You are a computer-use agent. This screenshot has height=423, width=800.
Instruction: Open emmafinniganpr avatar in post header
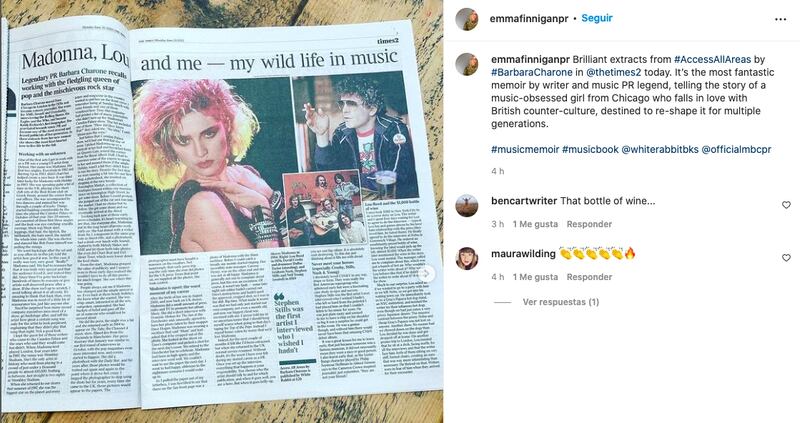[x=467, y=19]
